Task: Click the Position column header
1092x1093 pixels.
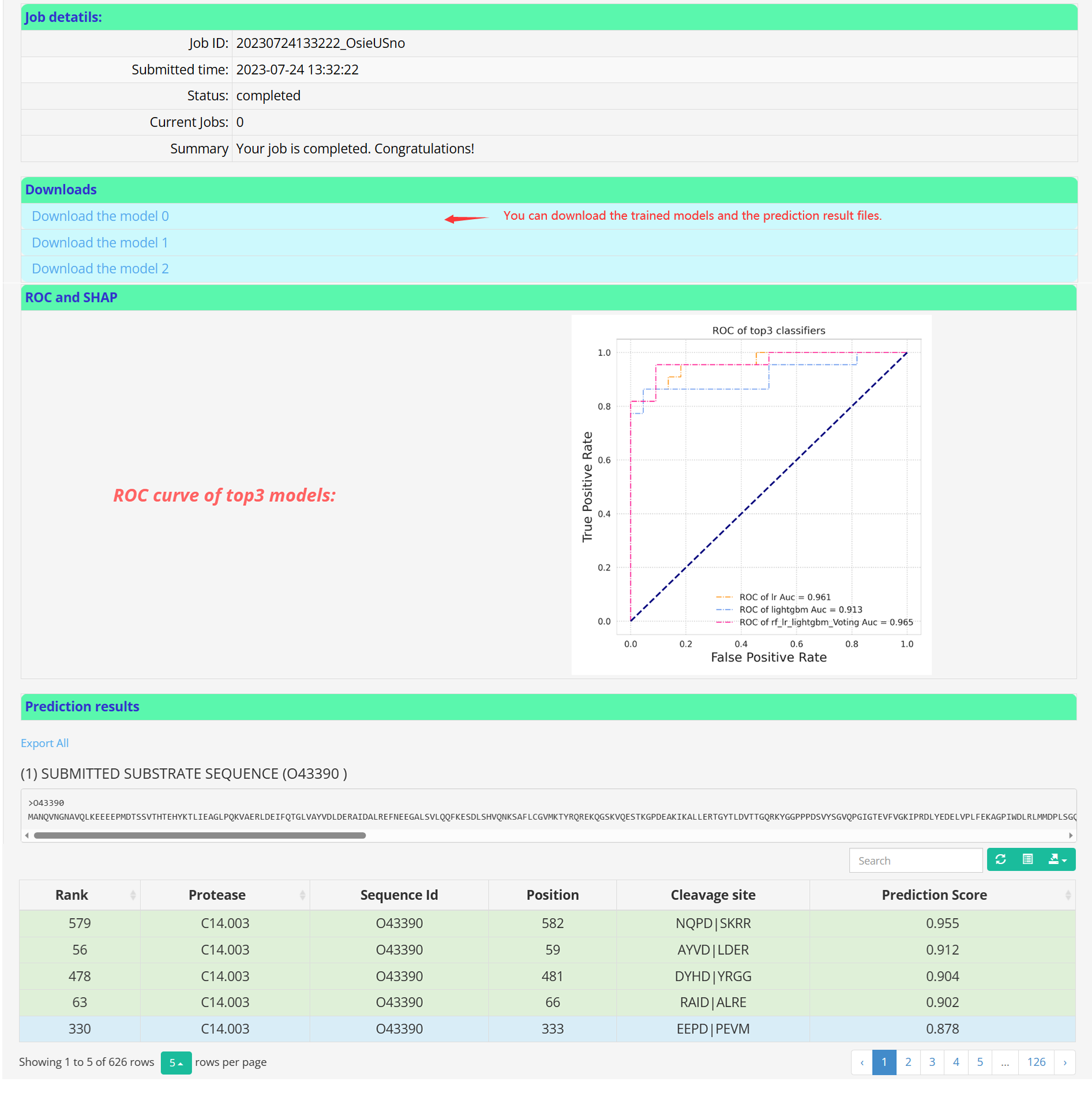Action: [552, 895]
